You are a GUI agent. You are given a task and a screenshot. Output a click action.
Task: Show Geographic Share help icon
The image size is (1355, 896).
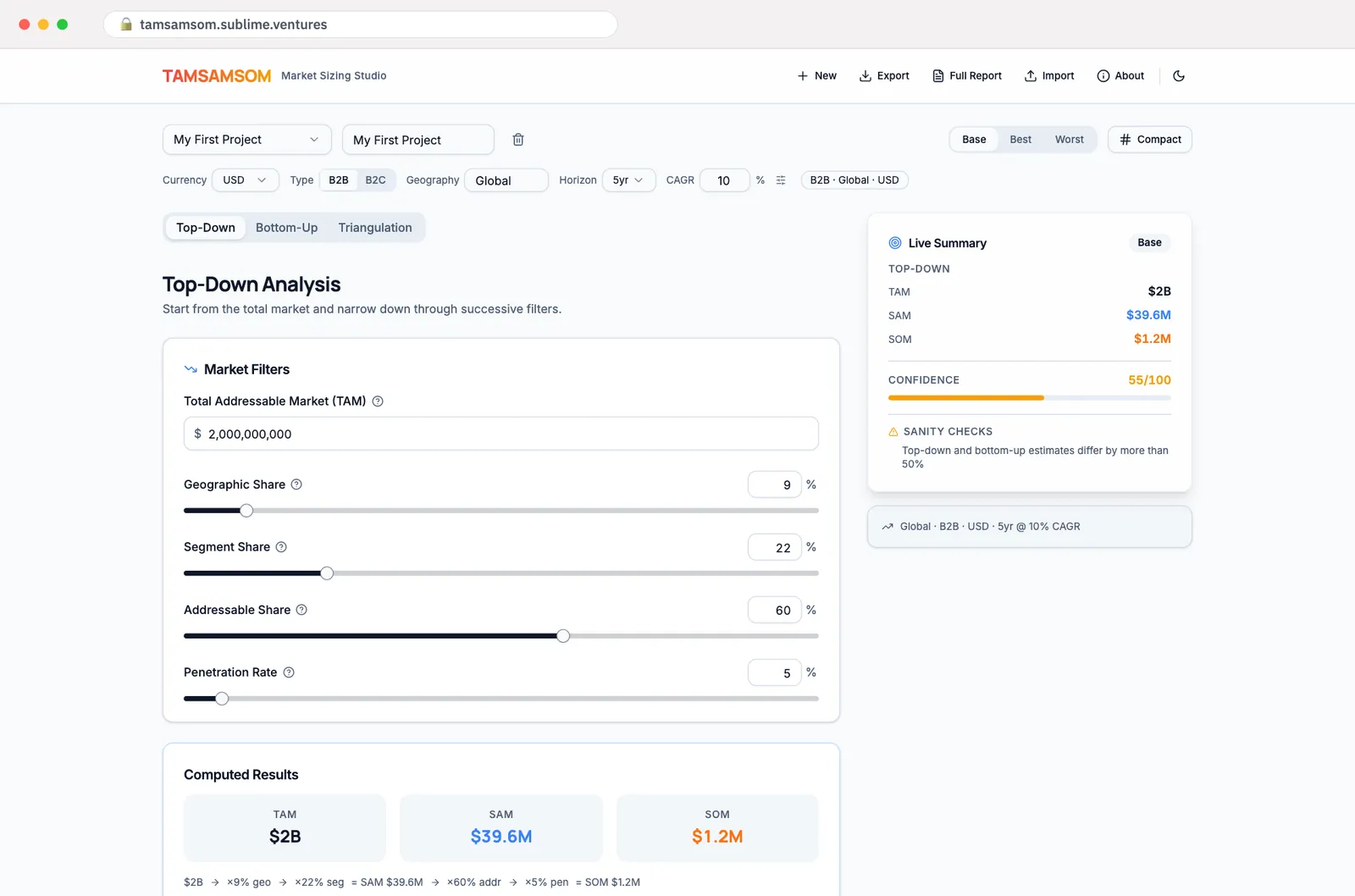click(296, 484)
